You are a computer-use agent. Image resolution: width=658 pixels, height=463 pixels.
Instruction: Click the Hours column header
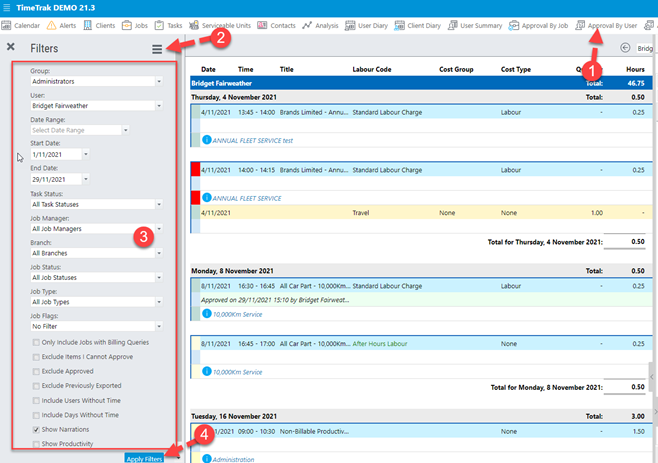(635, 69)
